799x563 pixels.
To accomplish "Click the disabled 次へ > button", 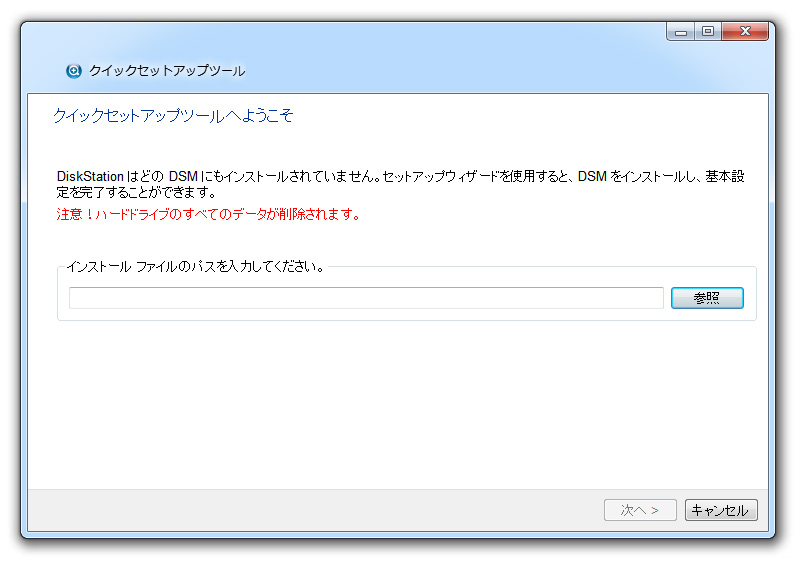I will pos(640,510).
